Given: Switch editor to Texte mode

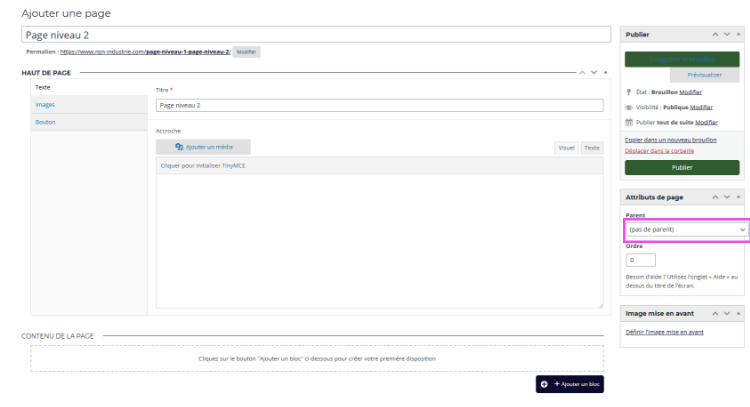Looking at the screenshot, I should coord(592,148).
